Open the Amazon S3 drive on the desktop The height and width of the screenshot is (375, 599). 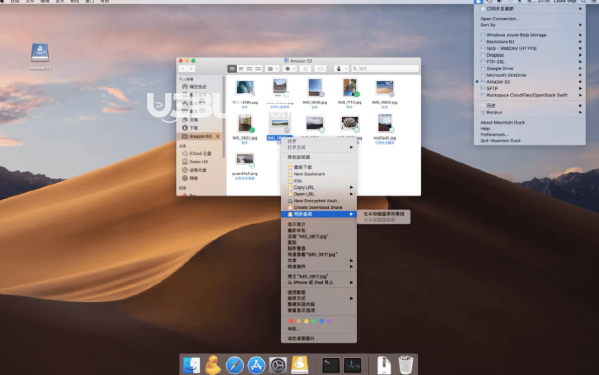40,53
